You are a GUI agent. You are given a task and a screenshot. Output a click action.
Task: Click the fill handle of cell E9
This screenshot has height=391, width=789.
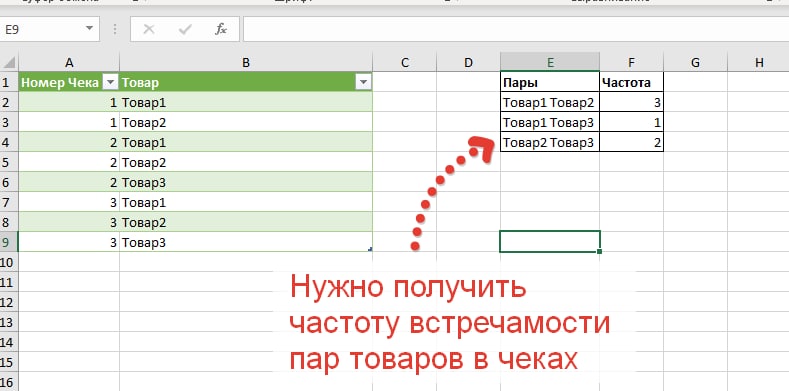600,251
